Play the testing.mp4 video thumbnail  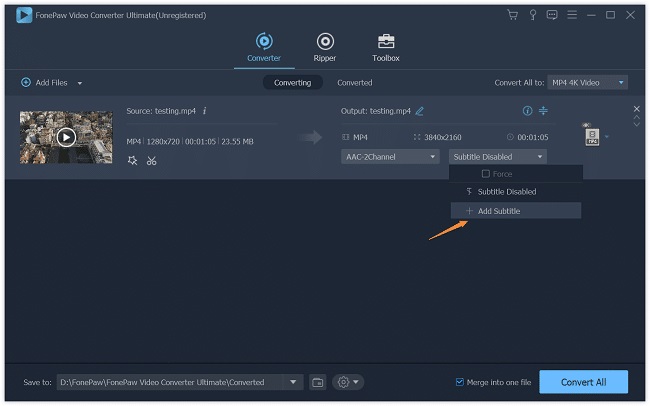(66, 137)
